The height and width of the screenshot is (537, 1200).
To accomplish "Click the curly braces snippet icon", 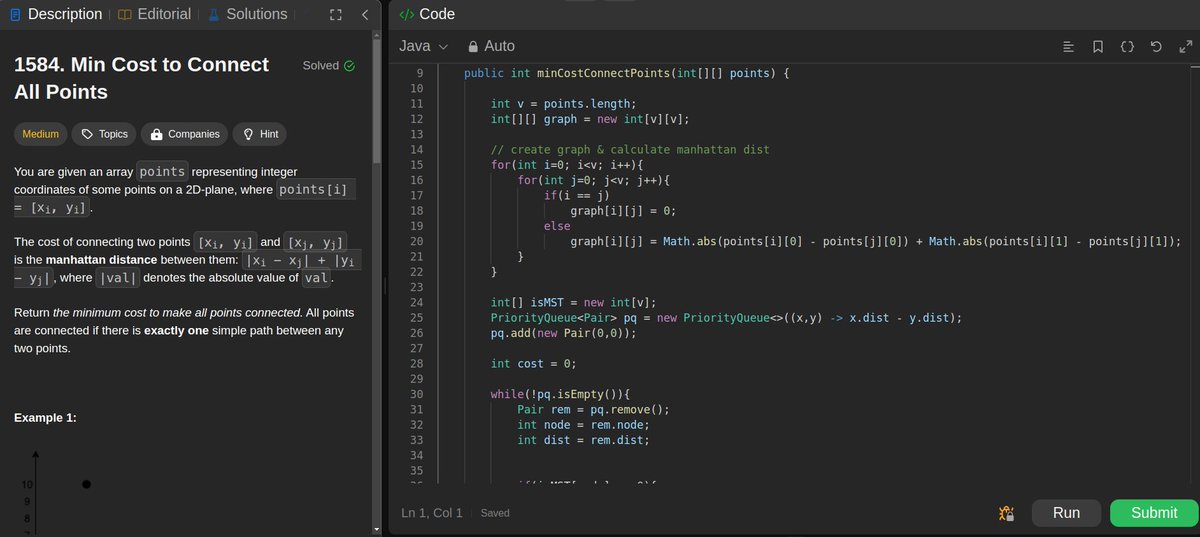I will (1127, 46).
